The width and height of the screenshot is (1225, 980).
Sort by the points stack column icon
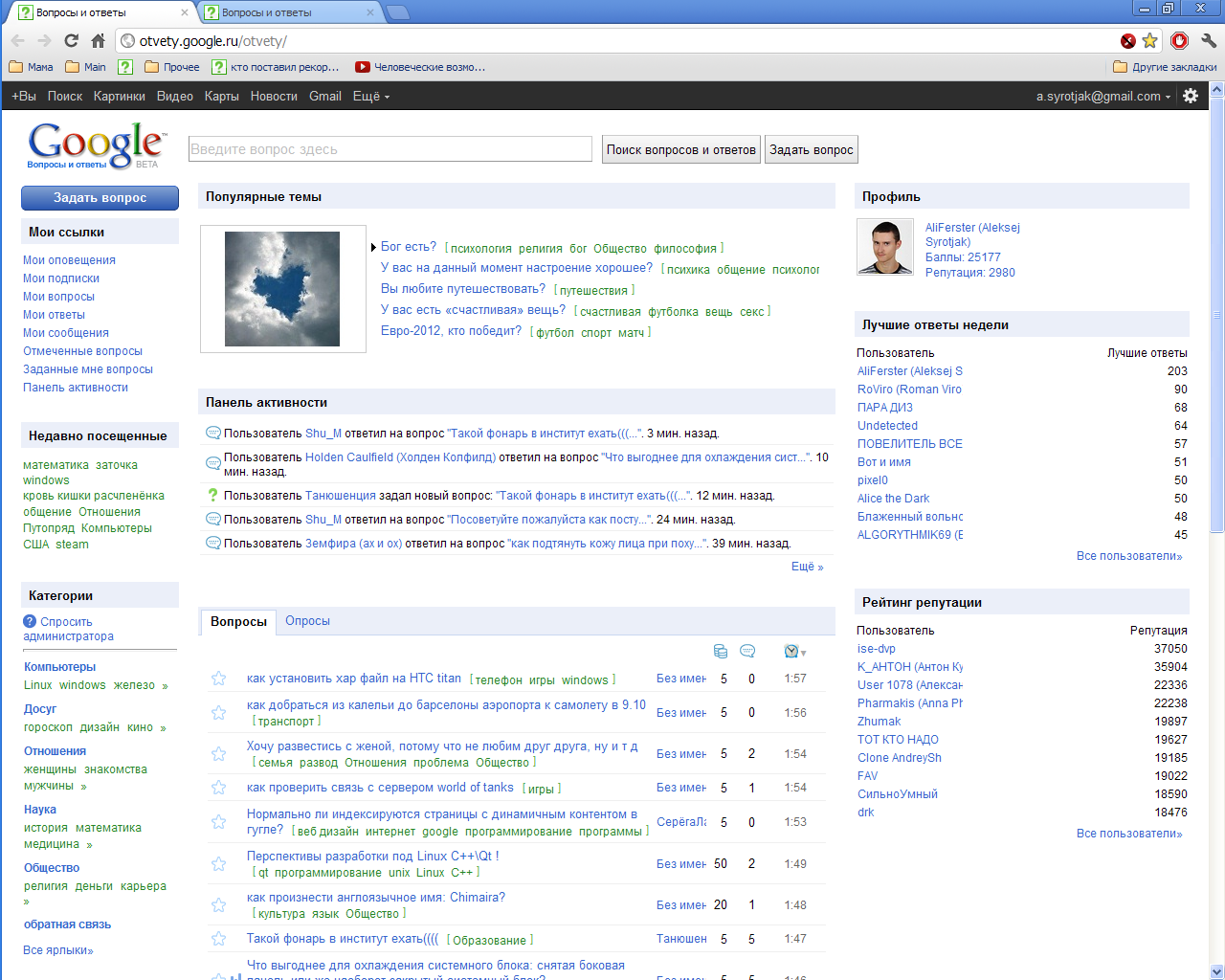click(721, 651)
